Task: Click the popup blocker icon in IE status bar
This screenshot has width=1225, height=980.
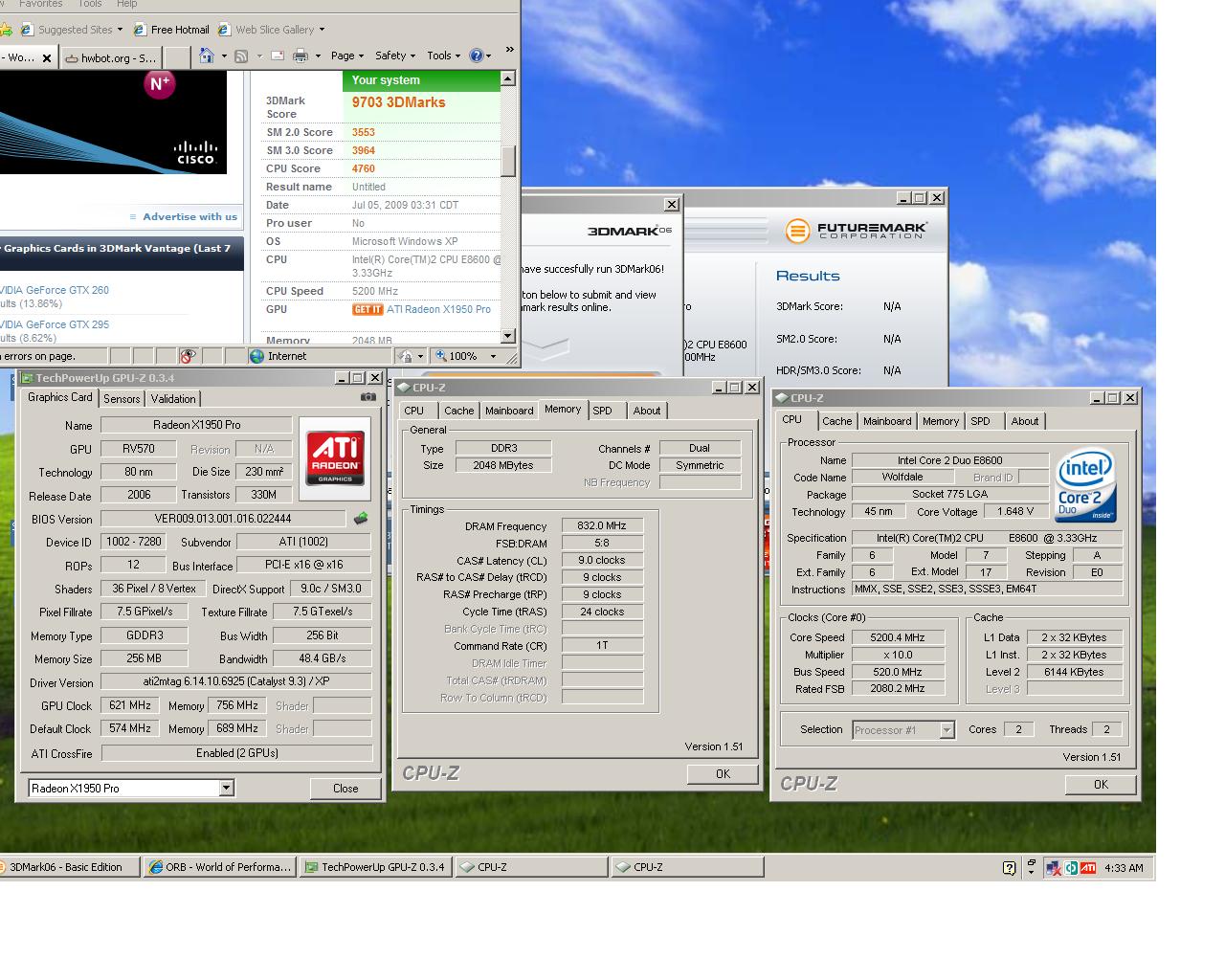Action: pos(188,356)
